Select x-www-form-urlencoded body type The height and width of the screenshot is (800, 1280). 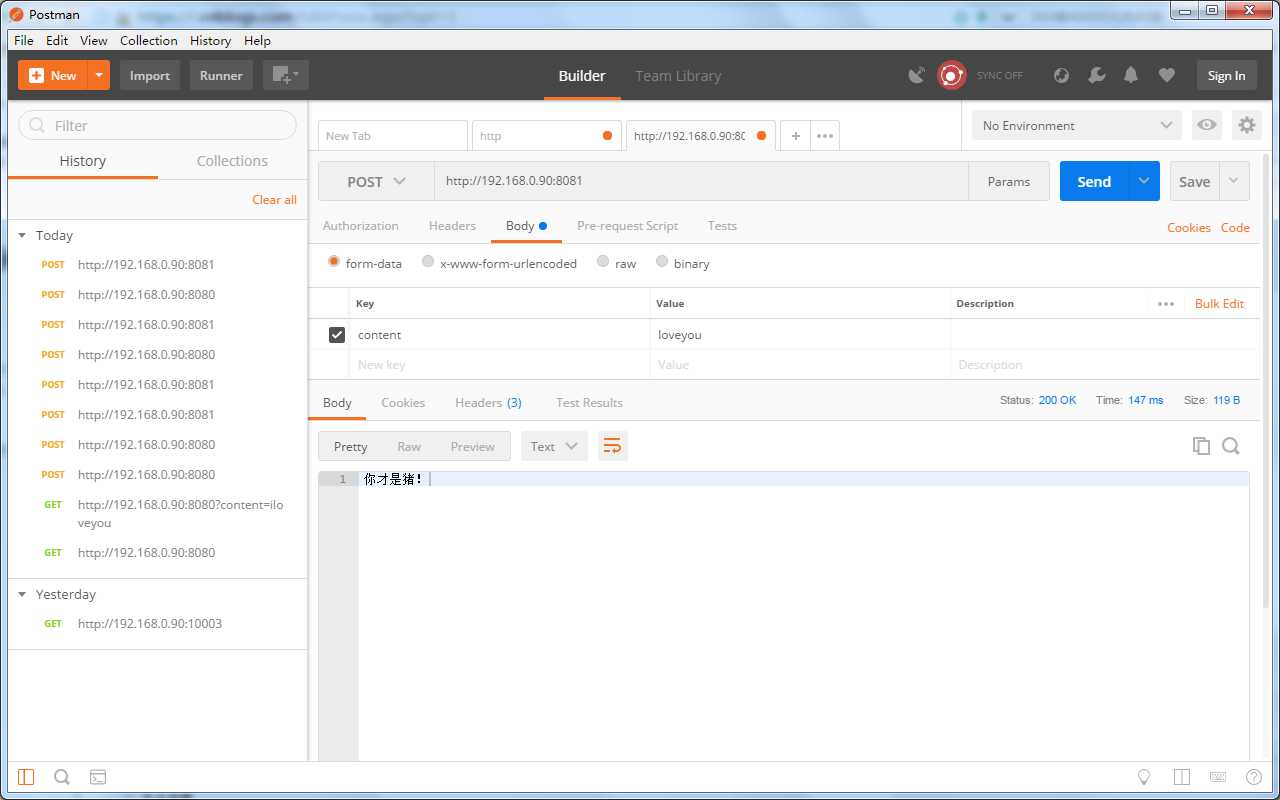[x=428, y=262]
